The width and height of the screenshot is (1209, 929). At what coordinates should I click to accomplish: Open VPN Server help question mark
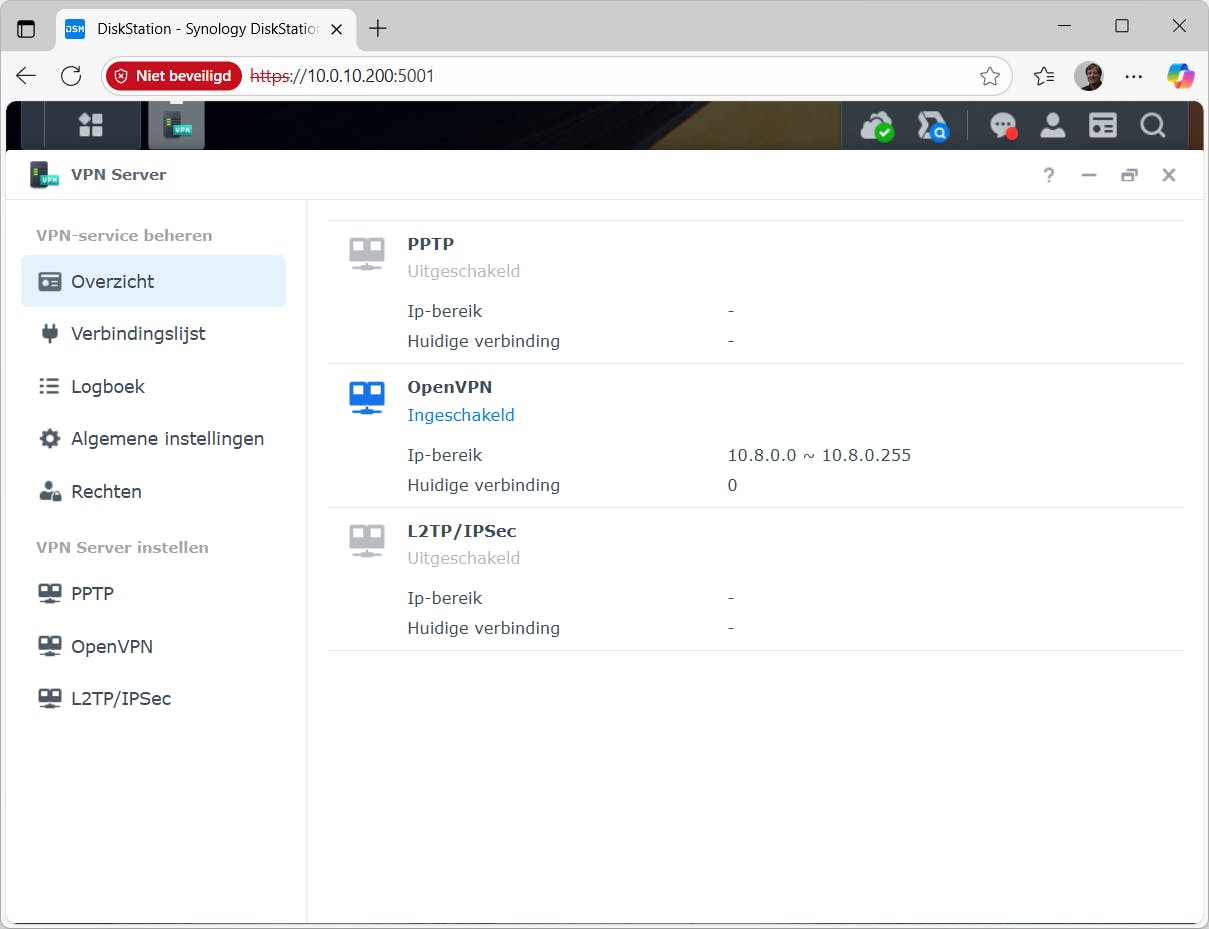point(1049,175)
